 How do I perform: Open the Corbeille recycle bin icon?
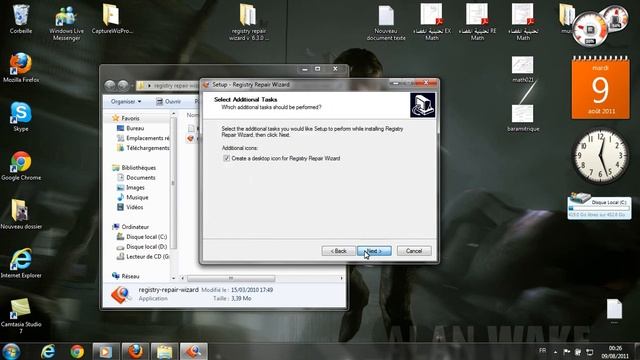[x=20, y=19]
